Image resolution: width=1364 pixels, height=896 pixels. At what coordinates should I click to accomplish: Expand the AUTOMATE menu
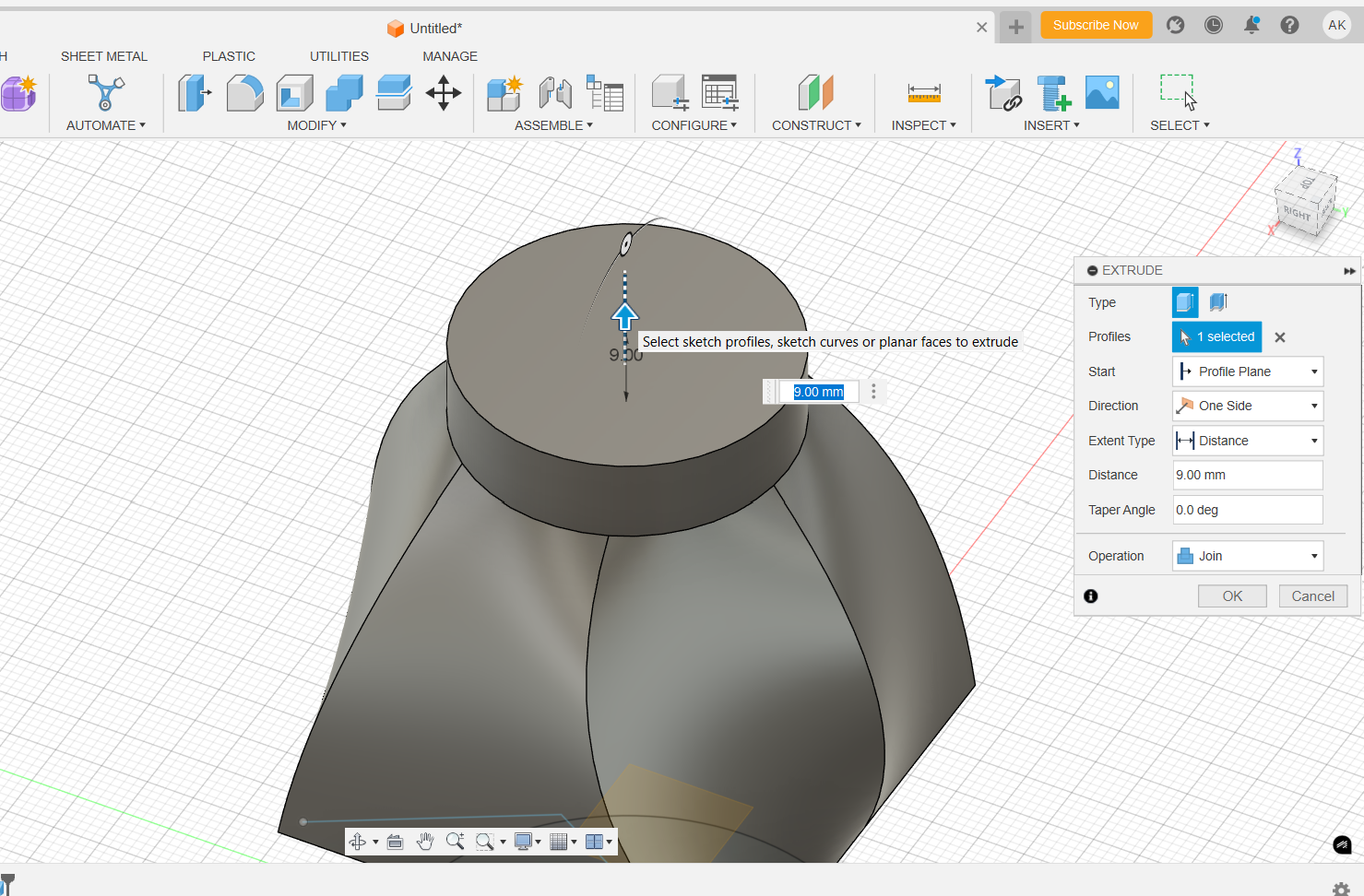(x=106, y=125)
